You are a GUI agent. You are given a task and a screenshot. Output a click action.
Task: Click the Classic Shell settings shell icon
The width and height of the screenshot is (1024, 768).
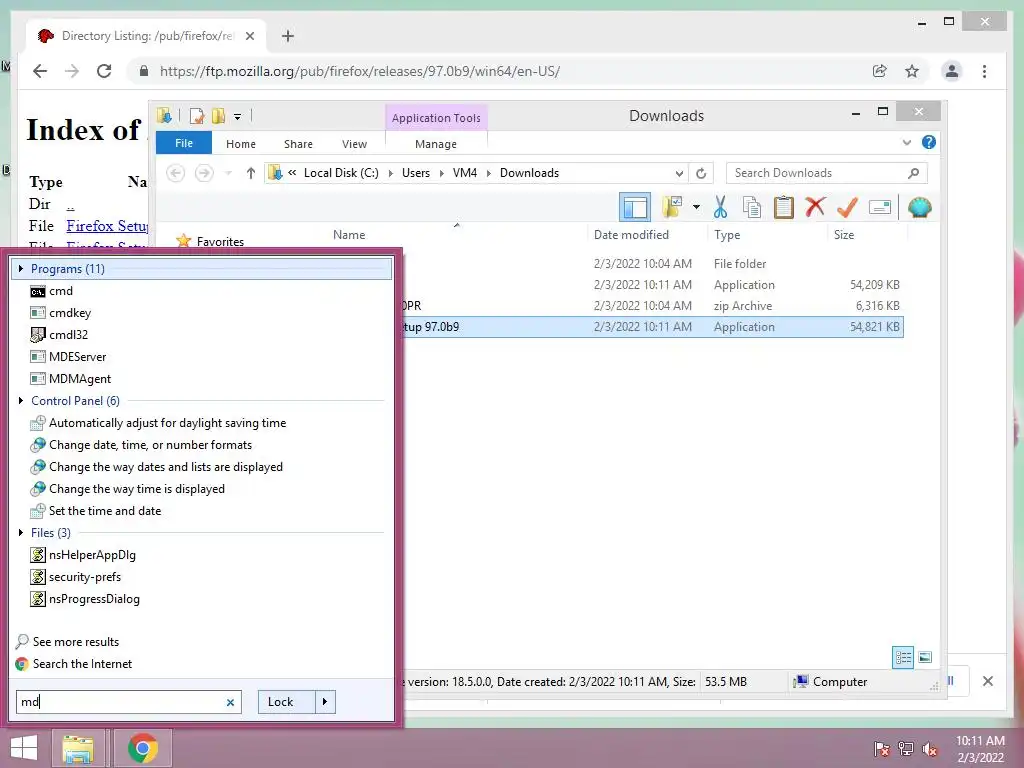(x=920, y=208)
